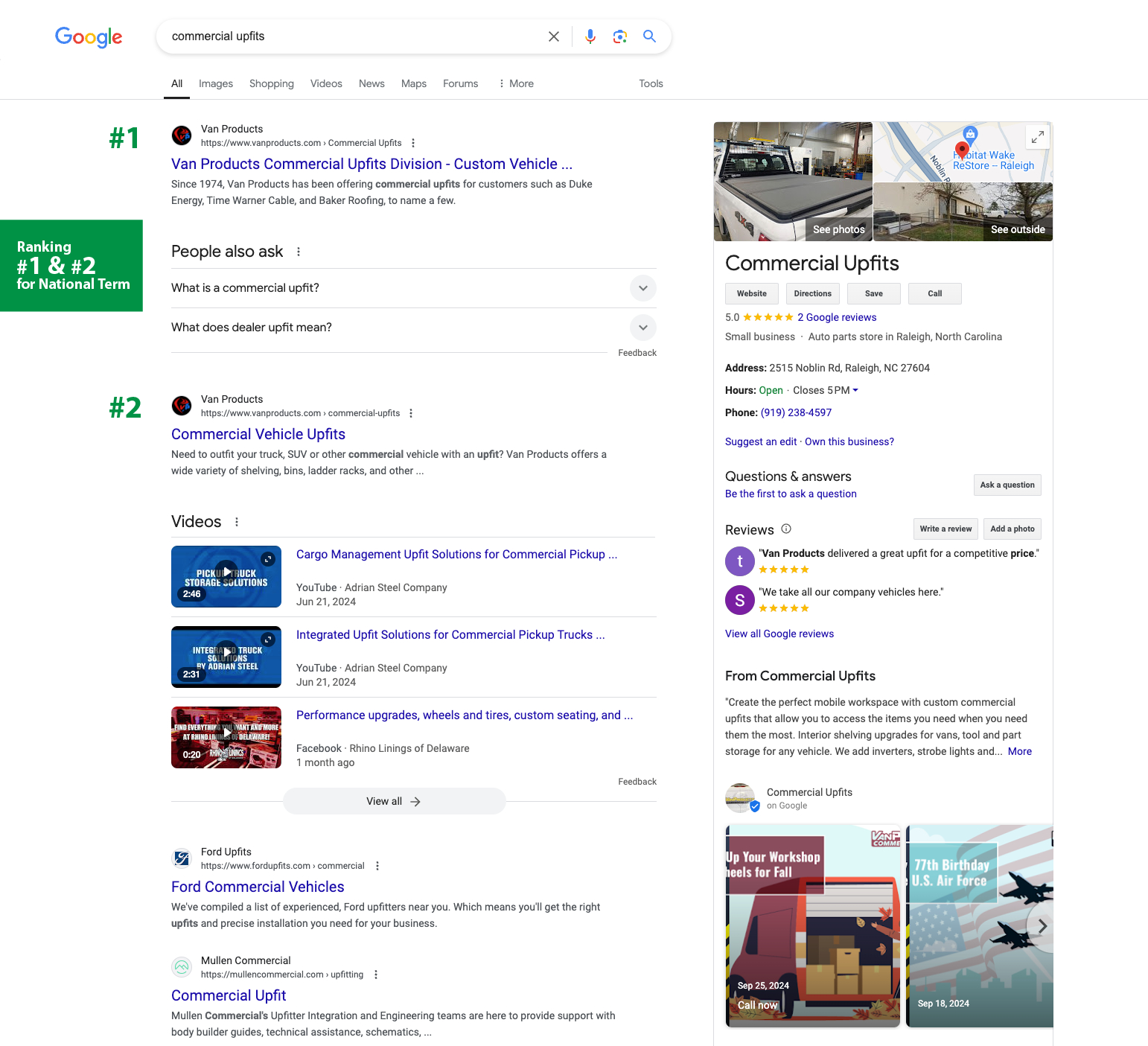Show next post with the right arrow

pyautogui.click(x=1042, y=926)
